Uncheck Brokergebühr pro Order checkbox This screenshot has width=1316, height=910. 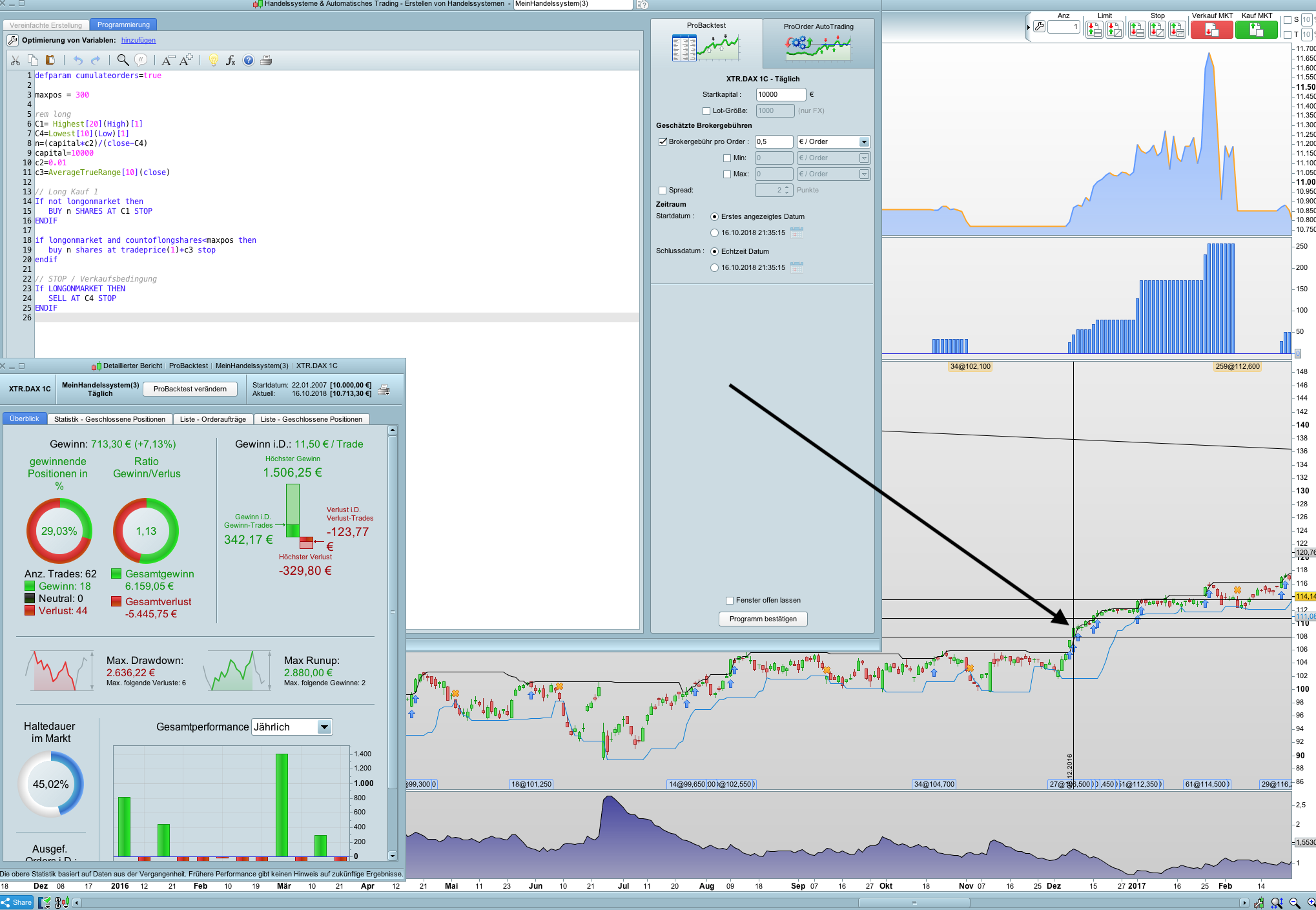pos(663,142)
